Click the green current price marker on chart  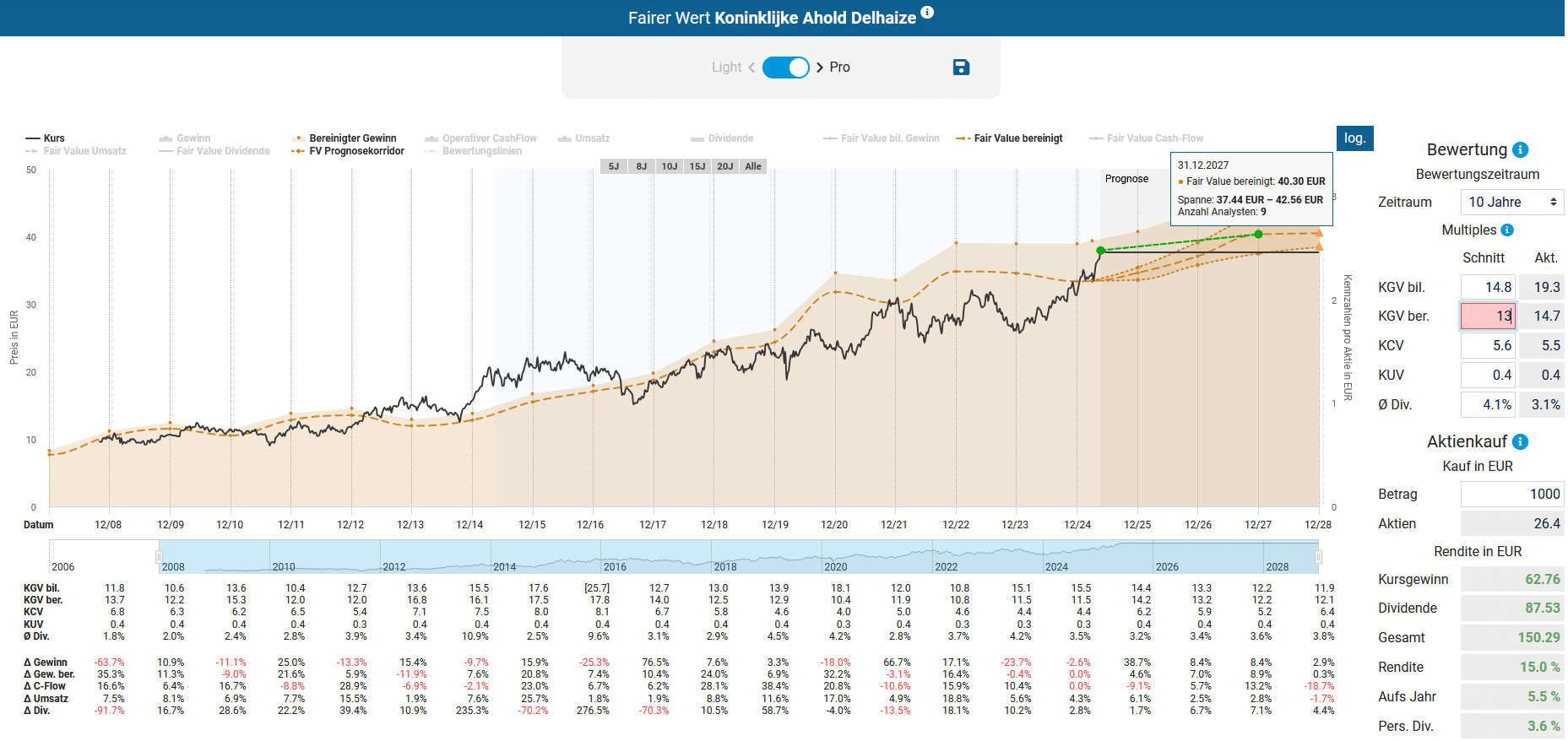point(1100,251)
